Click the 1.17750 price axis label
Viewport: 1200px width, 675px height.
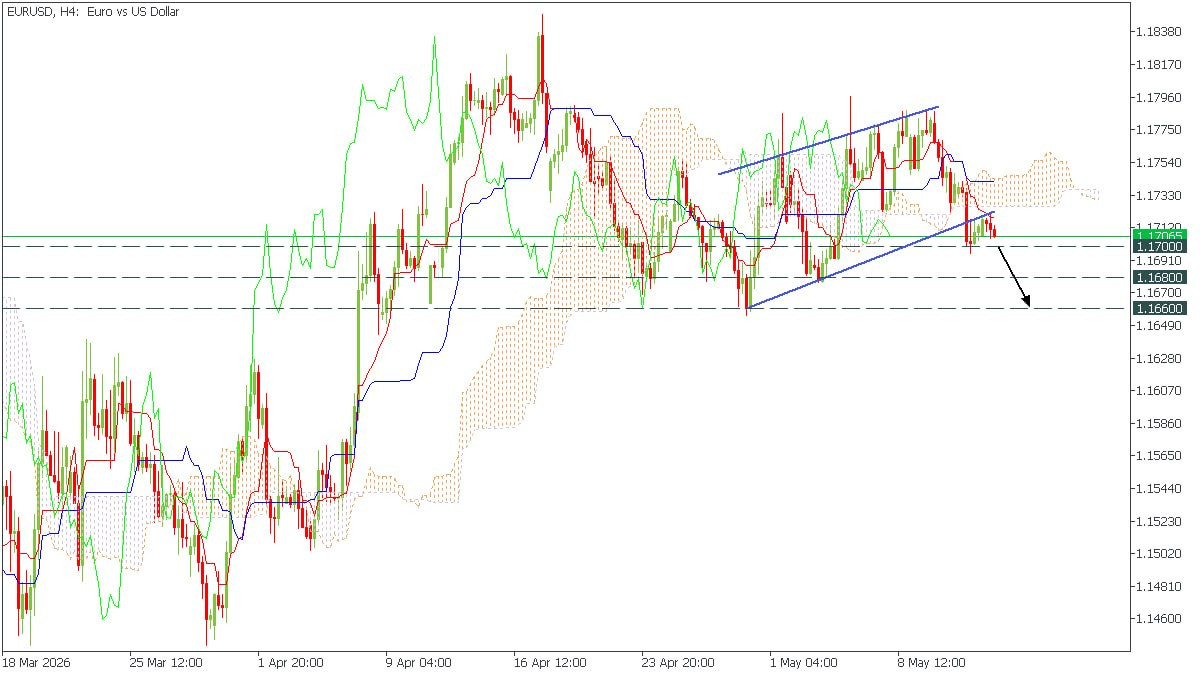pyautogui.click(x=1160, y=130)
